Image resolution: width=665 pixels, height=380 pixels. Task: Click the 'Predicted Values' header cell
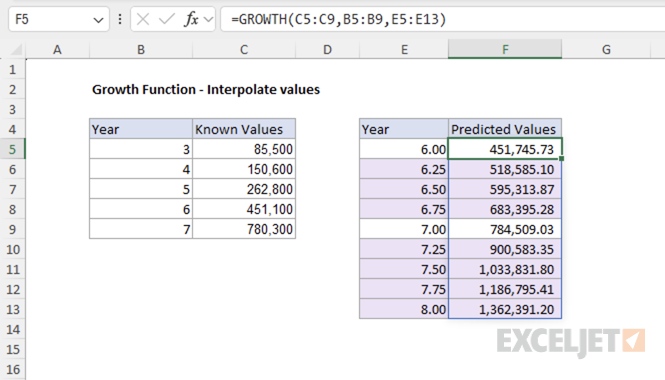pos(505,129)
